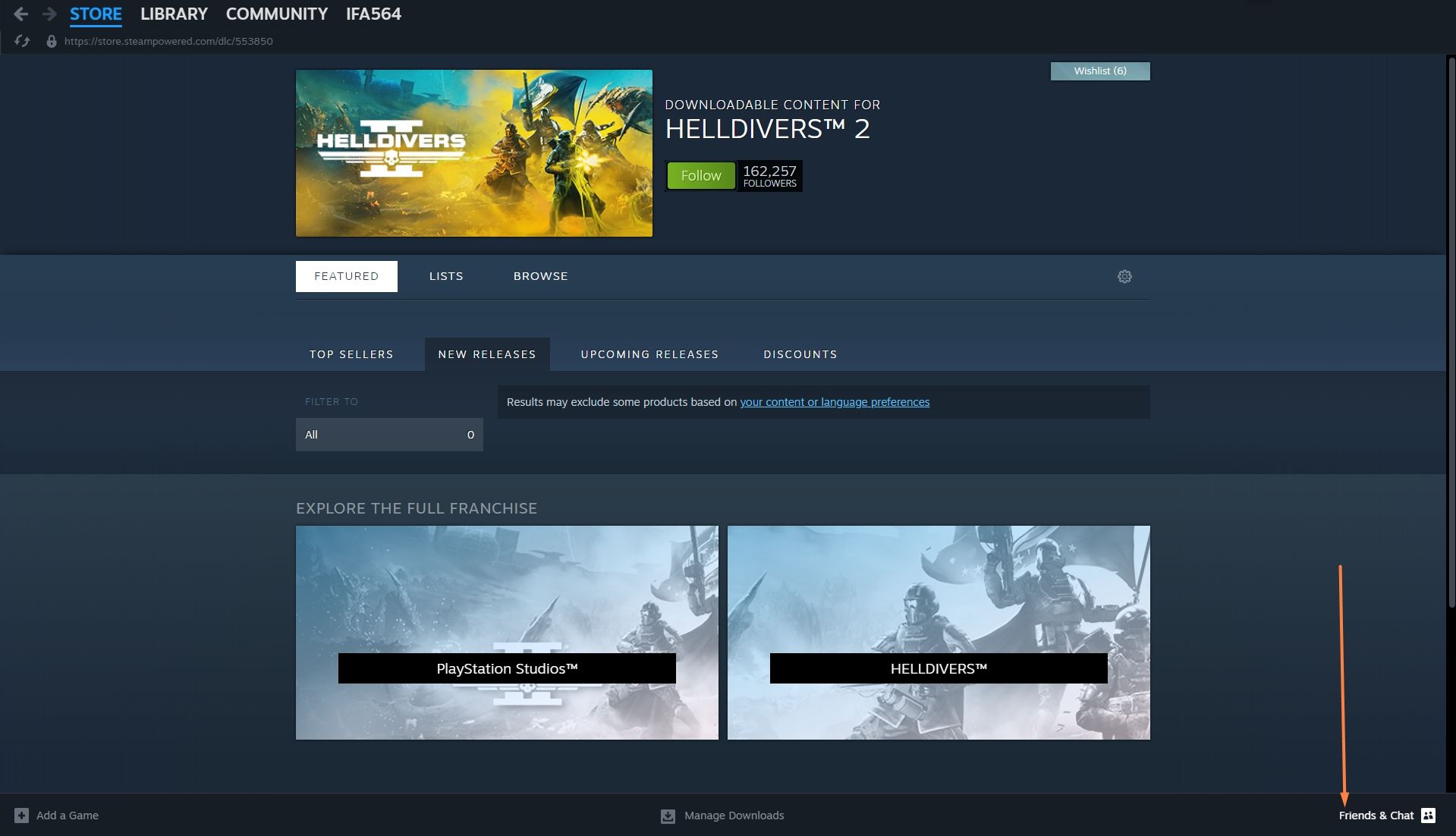The width and height of the screenshot is (1456, 836).
Task: Switch to the BROWSE tab
Action: (x=540, y=276)
